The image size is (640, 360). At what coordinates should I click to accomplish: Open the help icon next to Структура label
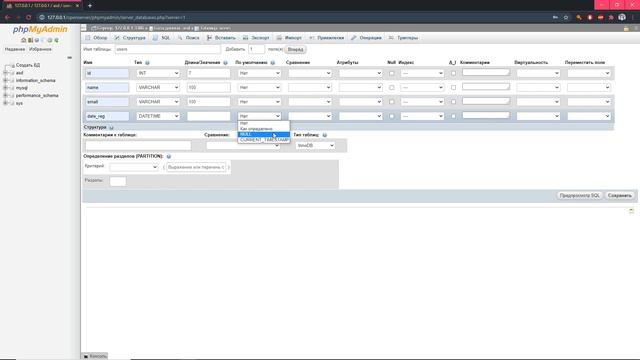[x=111, y=127]
